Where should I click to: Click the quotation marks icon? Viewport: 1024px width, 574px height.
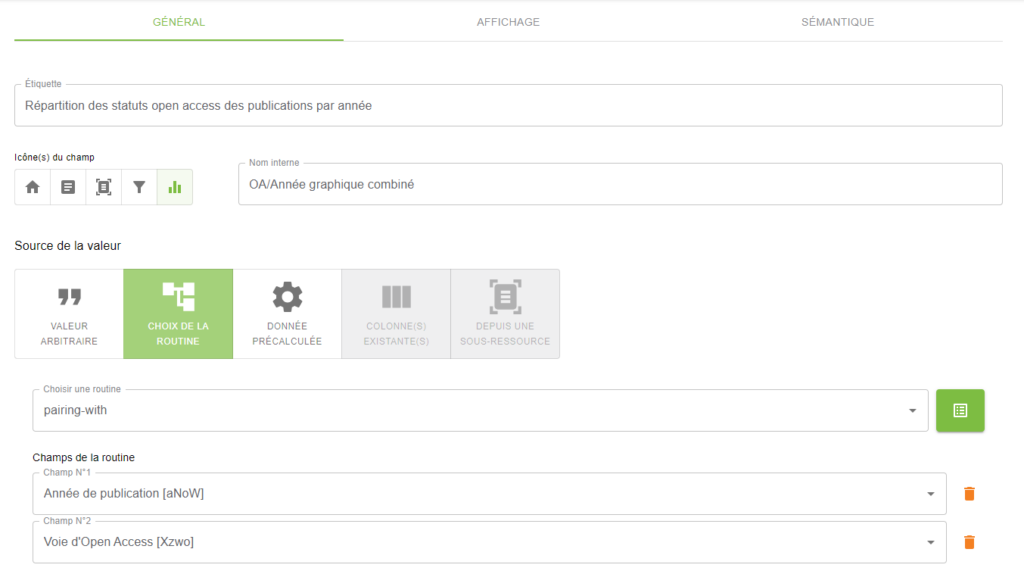click(69, 297)
